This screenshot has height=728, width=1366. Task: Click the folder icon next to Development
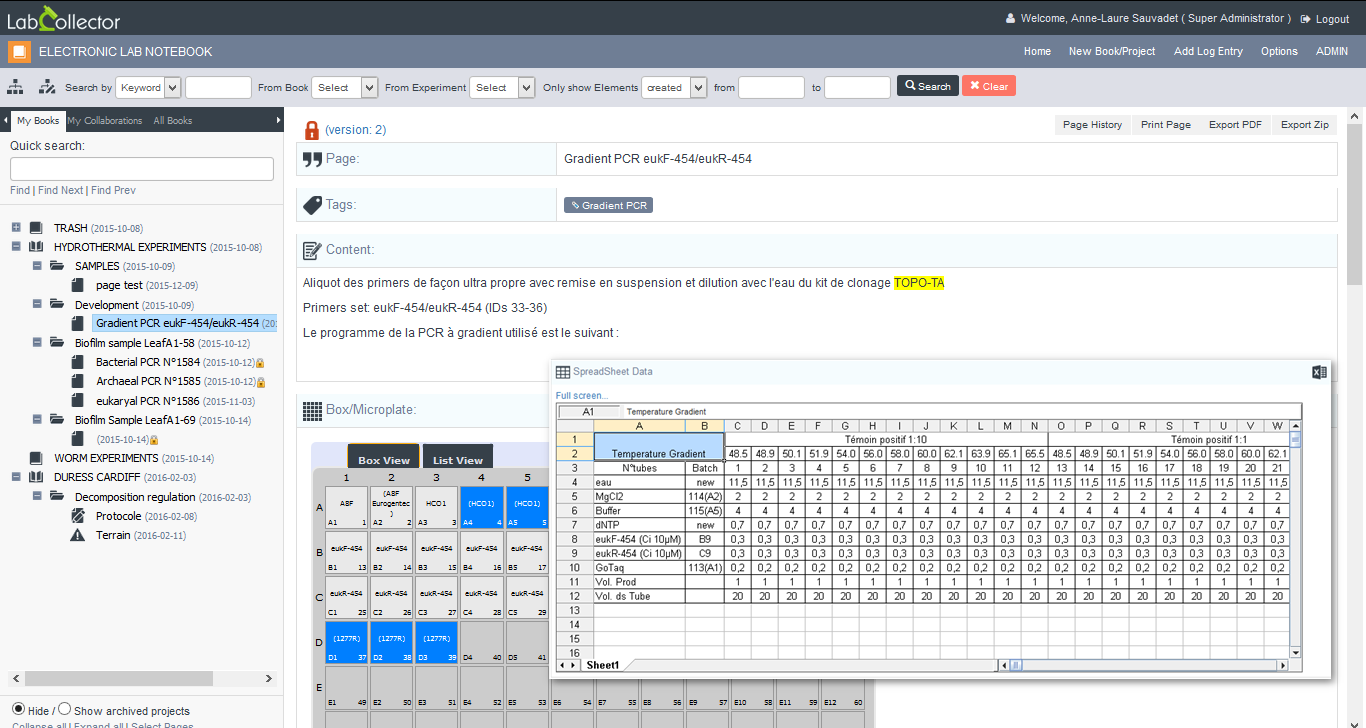click(x=57, y=305)
